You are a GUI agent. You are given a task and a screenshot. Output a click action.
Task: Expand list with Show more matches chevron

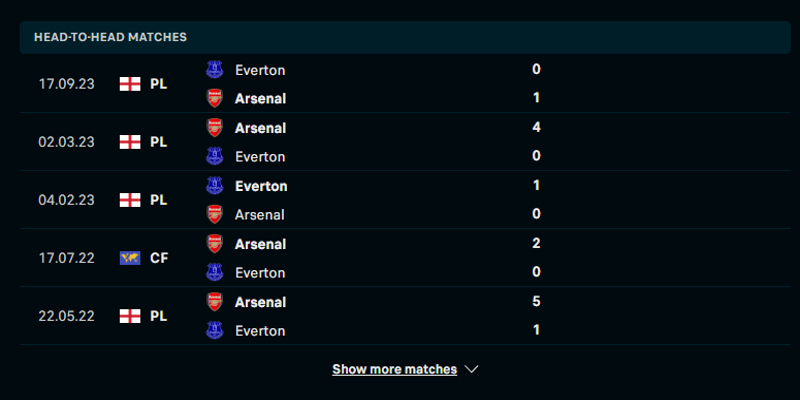(472, 369)
